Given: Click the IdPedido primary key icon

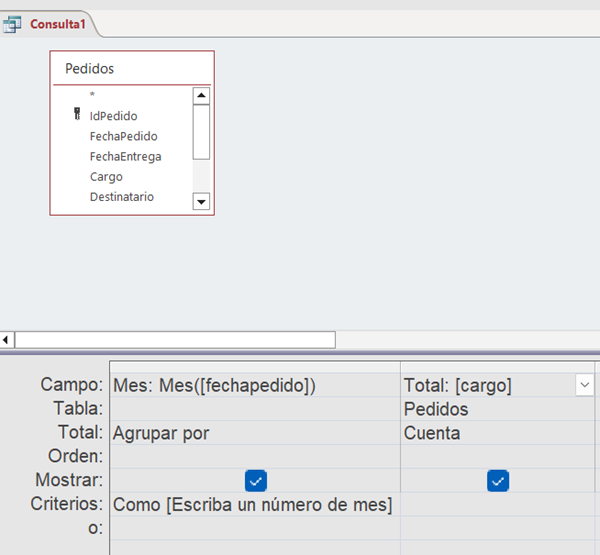Looking at the screenshot, I should coord(77,115).
